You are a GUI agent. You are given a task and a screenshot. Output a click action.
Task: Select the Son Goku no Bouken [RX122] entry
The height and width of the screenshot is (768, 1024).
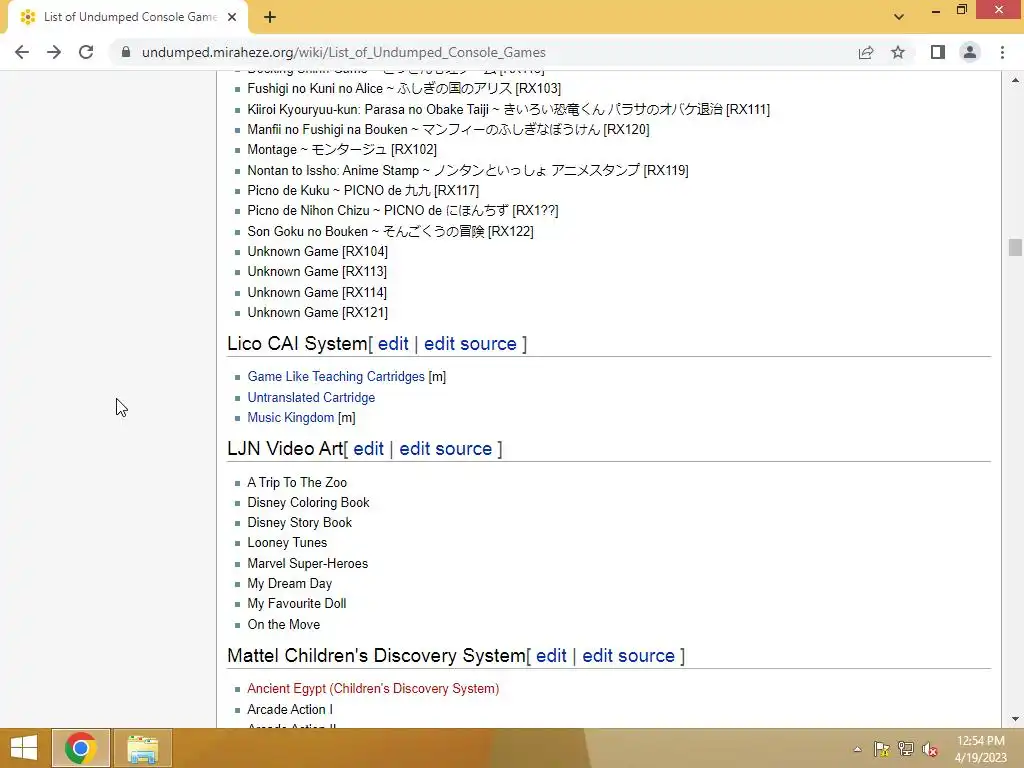click(391, 232)
